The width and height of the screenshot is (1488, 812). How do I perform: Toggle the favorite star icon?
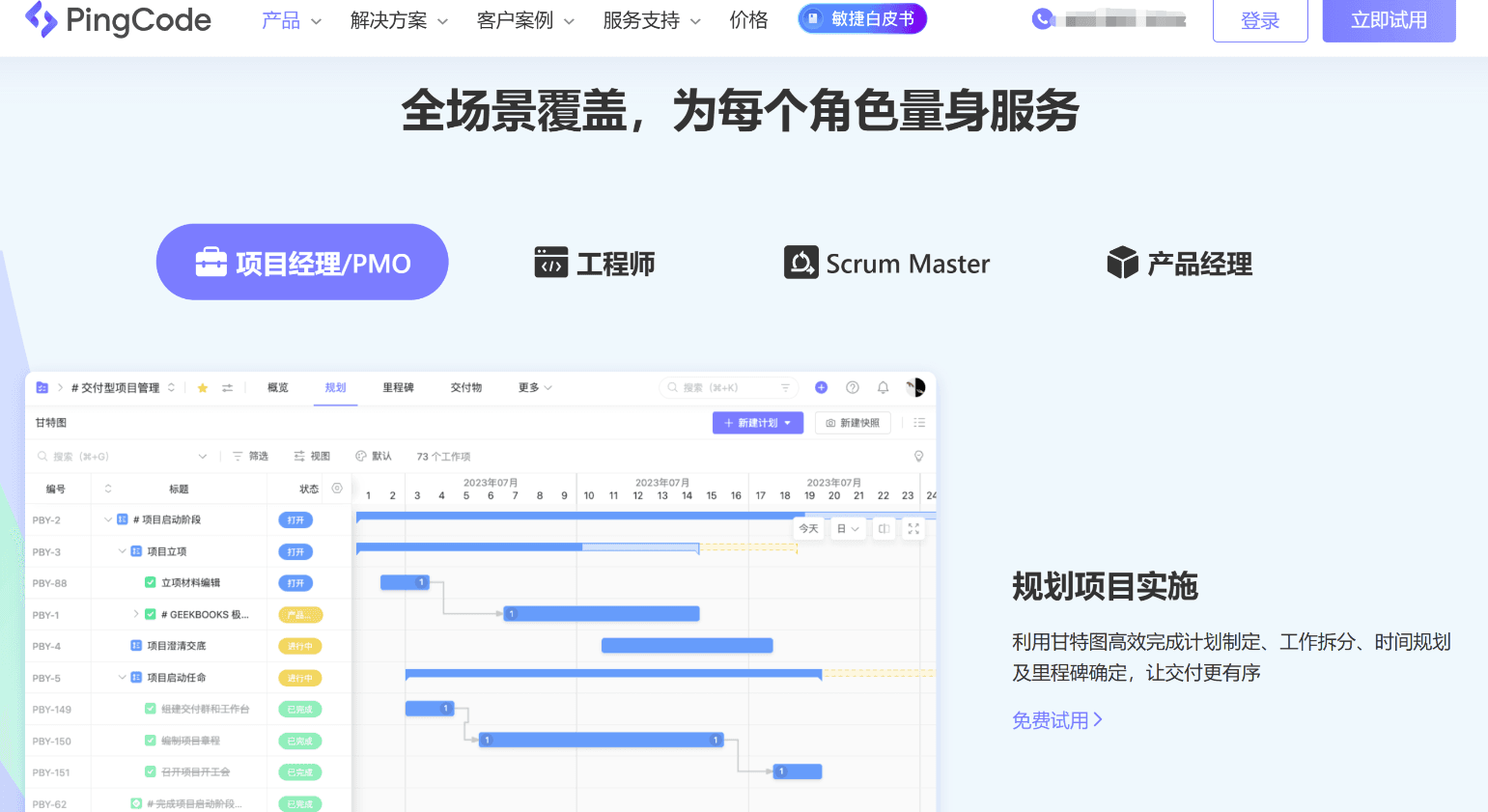pos(203,388)
